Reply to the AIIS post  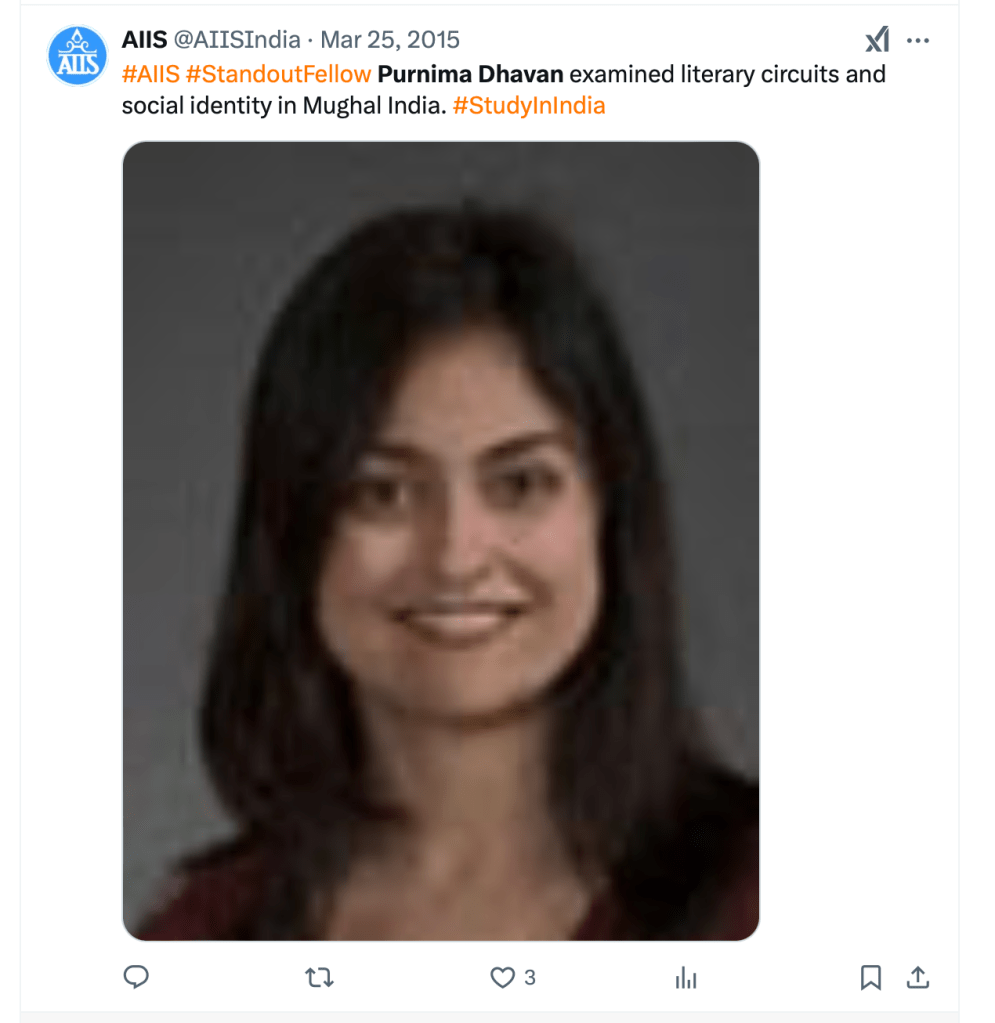(136, 977)
